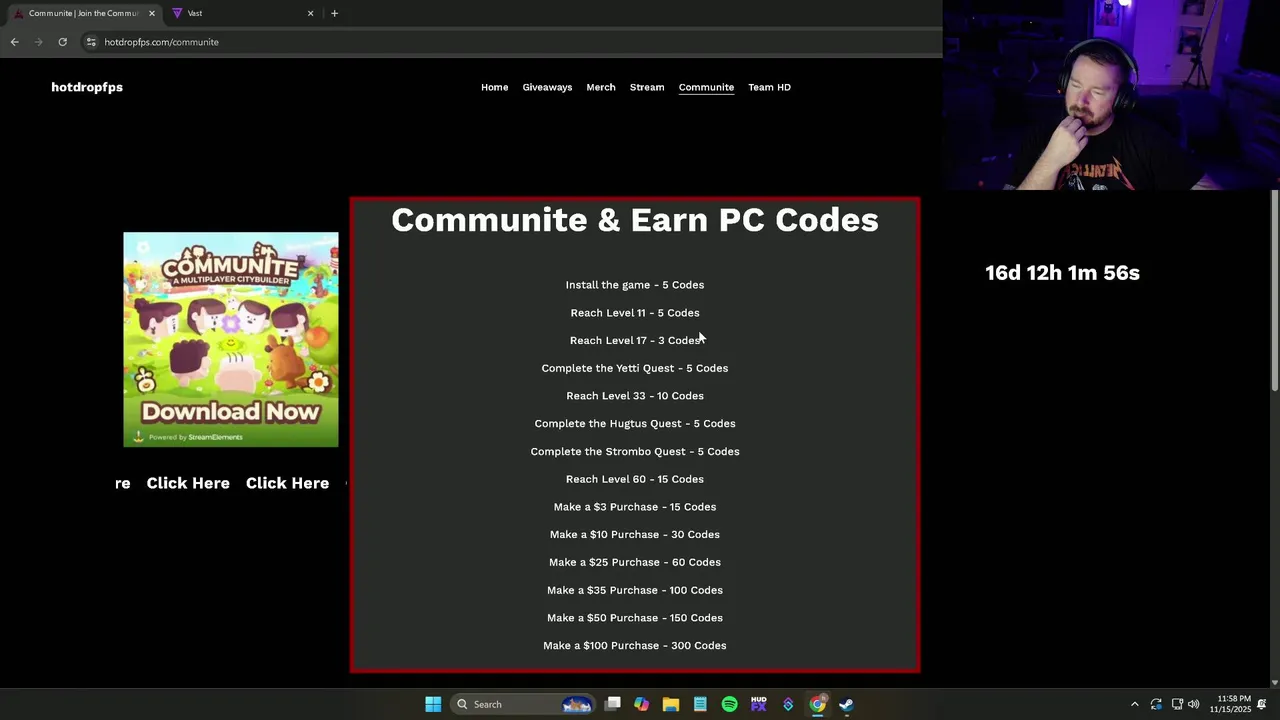Image resolution: width=1280 pixels, height=720 pixels.
Task: Click the taskbar Search box
Action: pyautogui.click(x=524, y=704)
